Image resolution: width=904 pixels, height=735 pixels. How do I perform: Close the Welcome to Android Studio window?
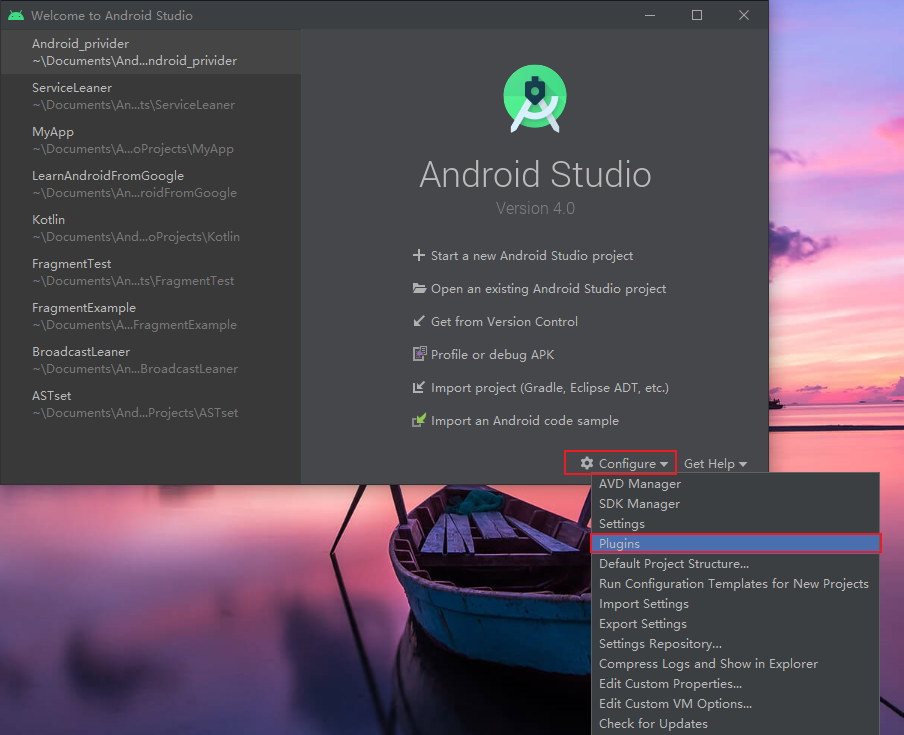[x=744, y=16]
